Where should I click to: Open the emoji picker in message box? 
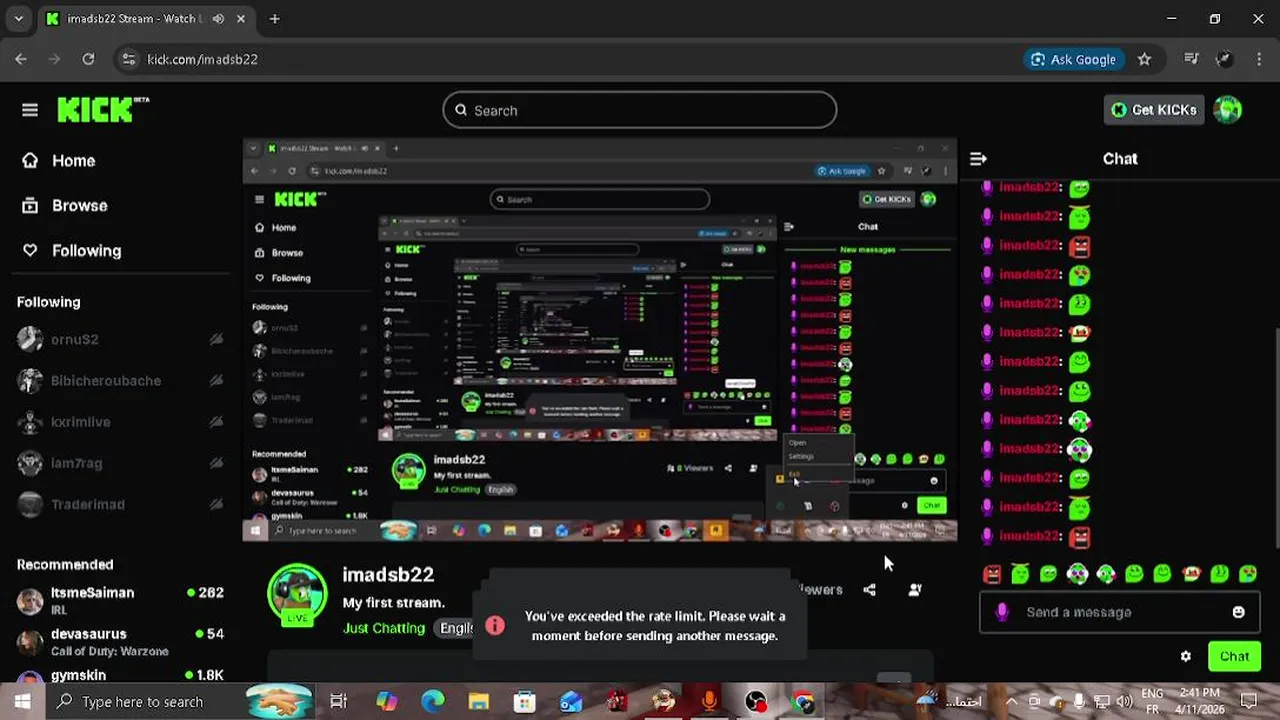point(1238,612)
